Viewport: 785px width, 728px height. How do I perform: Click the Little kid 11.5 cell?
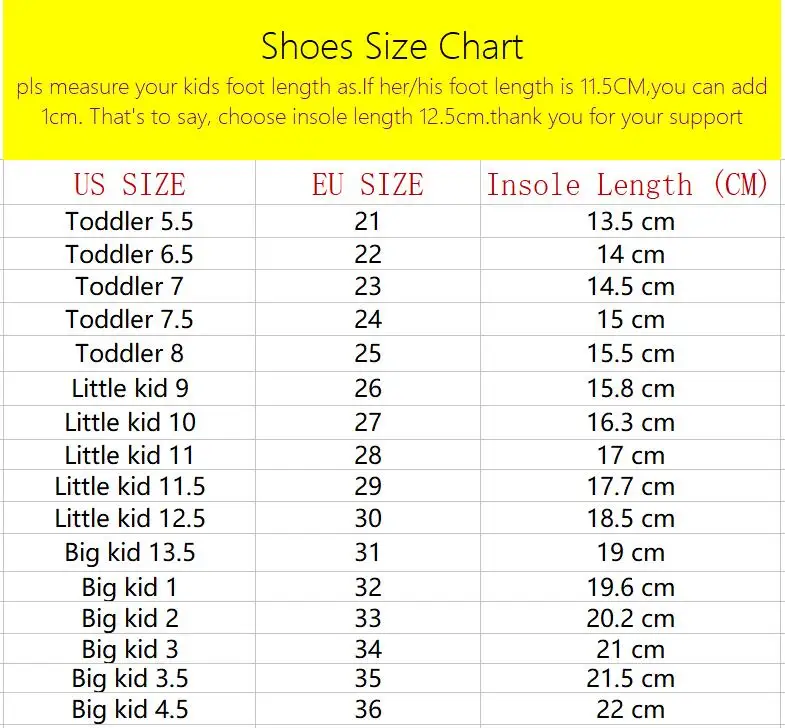point(130,486)
